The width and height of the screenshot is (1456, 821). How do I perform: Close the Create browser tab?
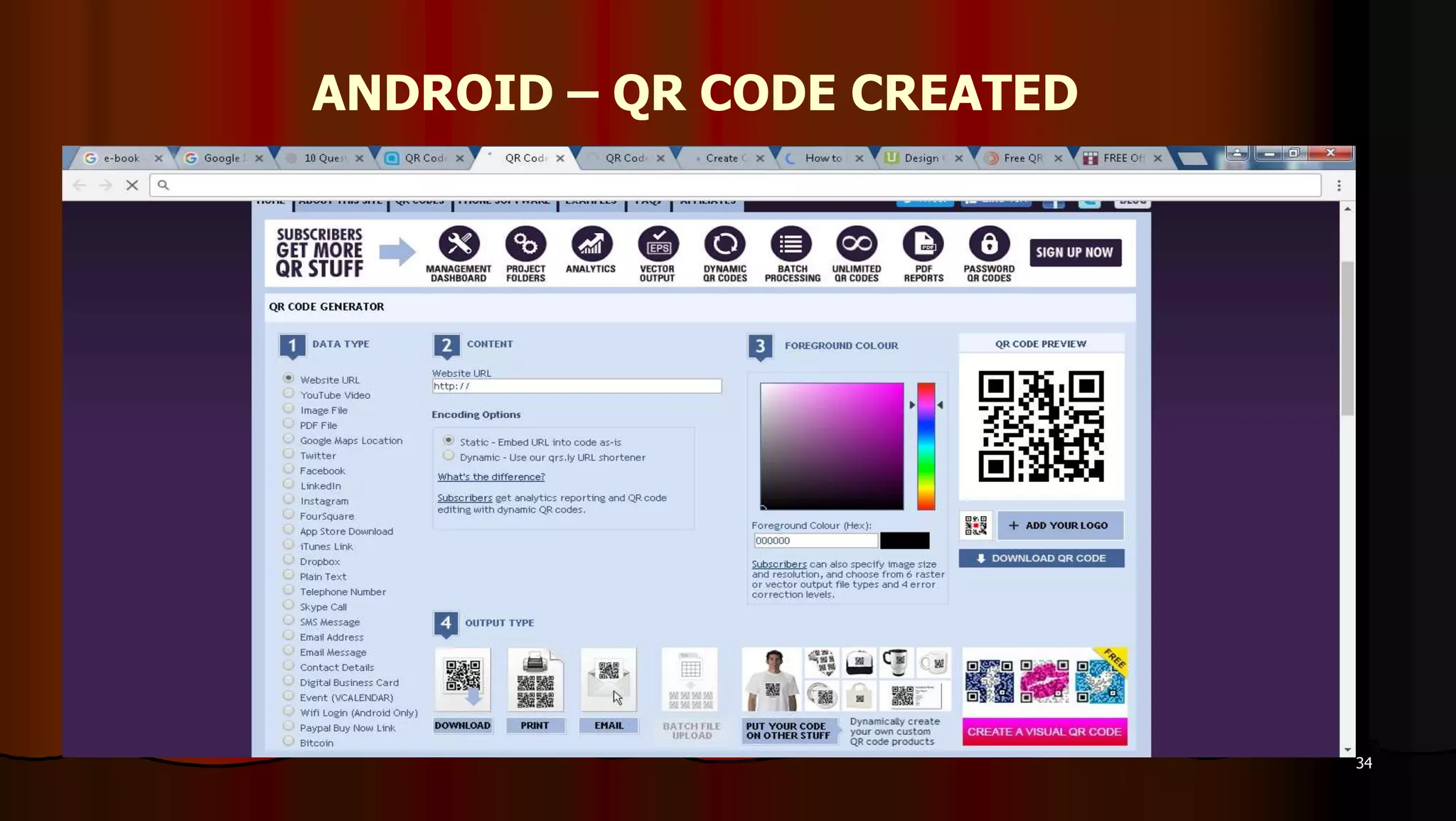(x=760, y=159)
